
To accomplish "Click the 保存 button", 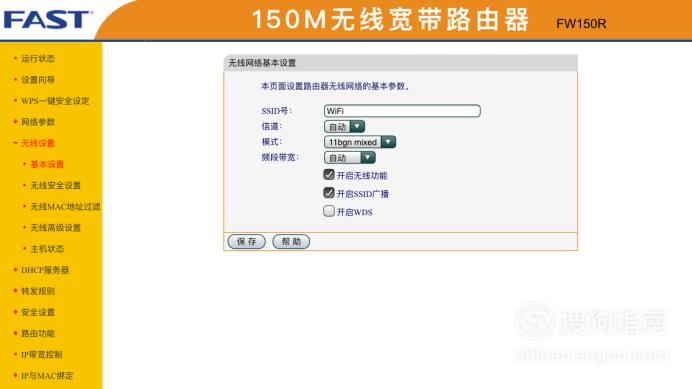I will [x=247, y=242].
